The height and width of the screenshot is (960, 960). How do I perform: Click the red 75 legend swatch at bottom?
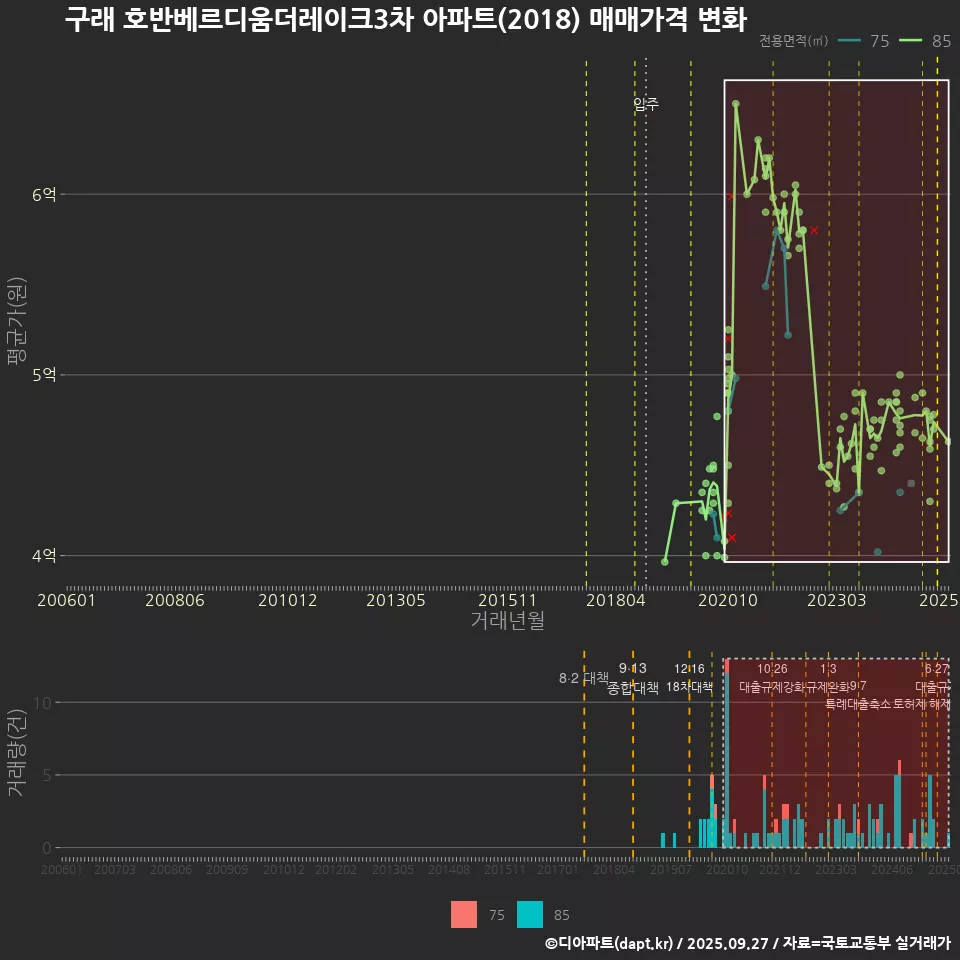click(x=464, y=914)
